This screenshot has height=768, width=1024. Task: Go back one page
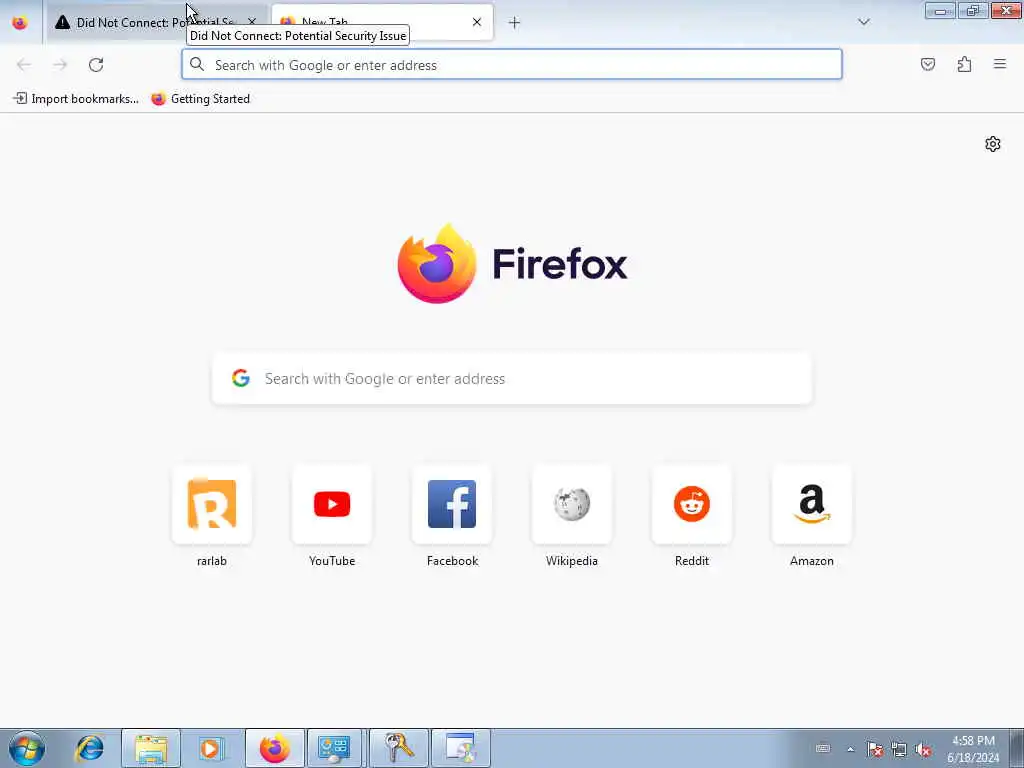[x=24, y=65]
